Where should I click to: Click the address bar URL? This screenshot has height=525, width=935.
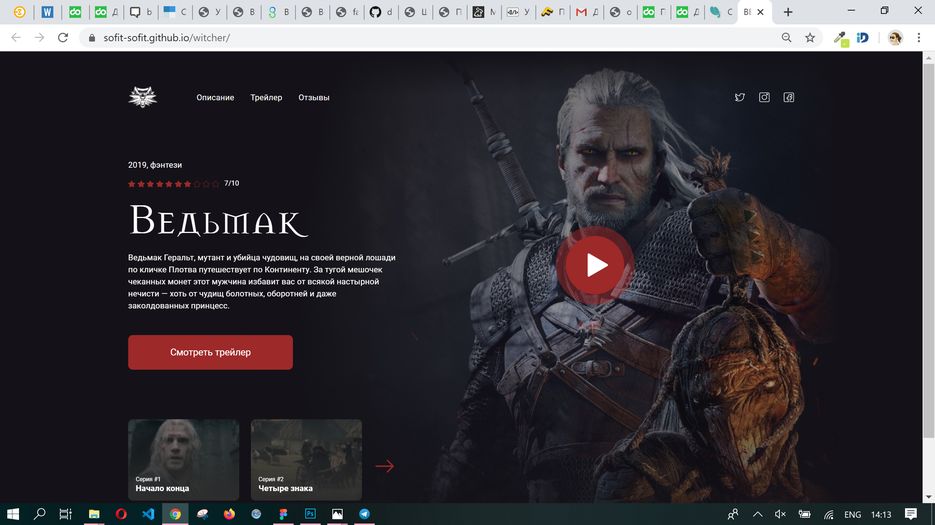[x=166, y=38]
